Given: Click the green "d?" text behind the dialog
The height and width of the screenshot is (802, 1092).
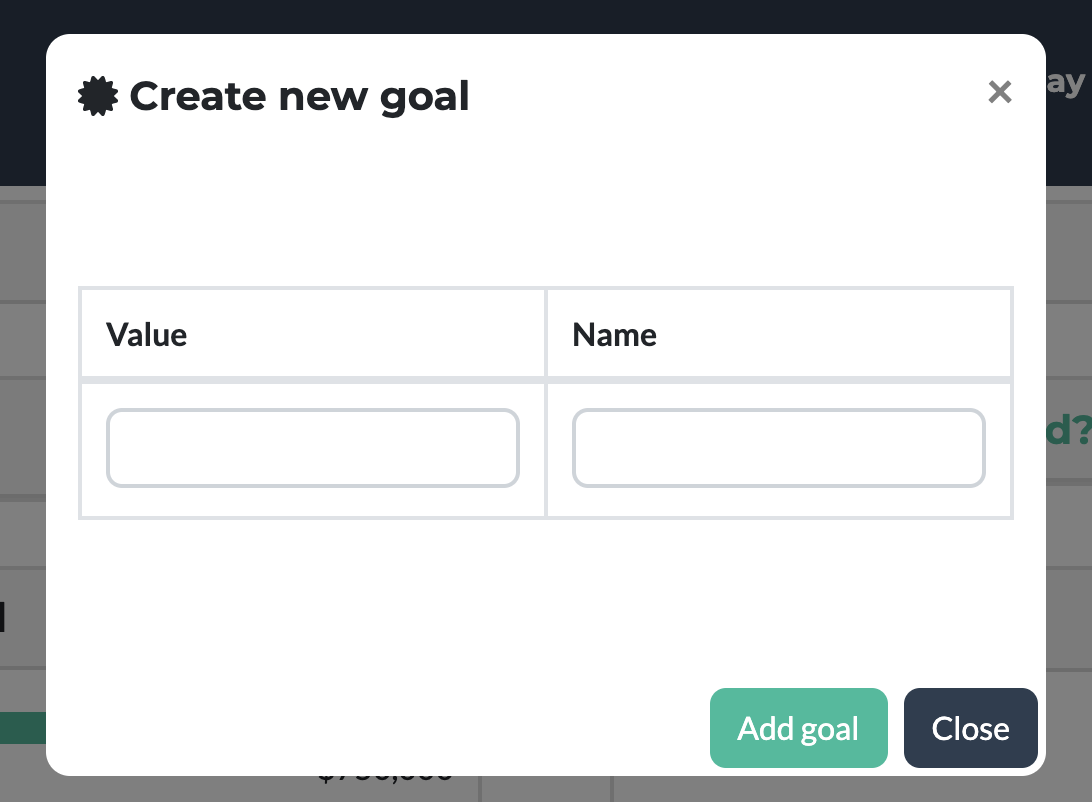Looking at the screenshot, I should (x=1069, y=430).
